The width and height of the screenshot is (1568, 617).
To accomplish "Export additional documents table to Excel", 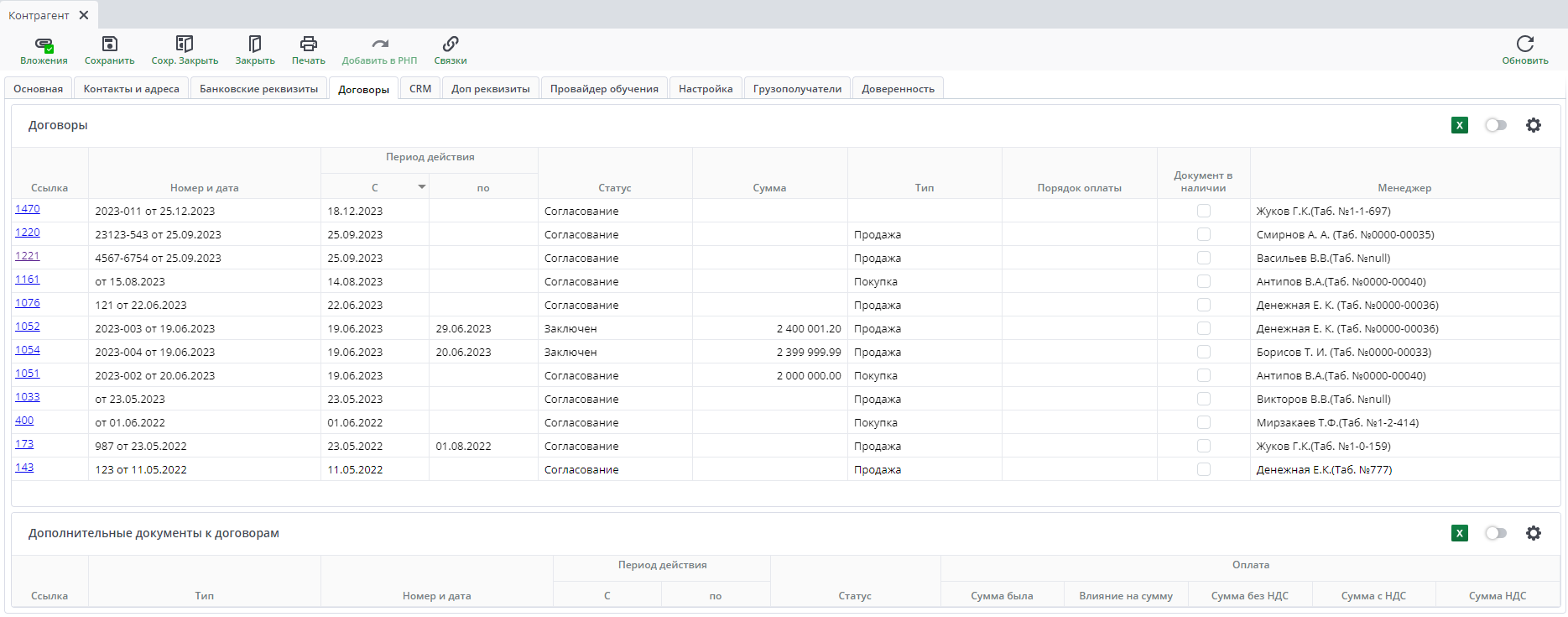I will (1460, 533).
